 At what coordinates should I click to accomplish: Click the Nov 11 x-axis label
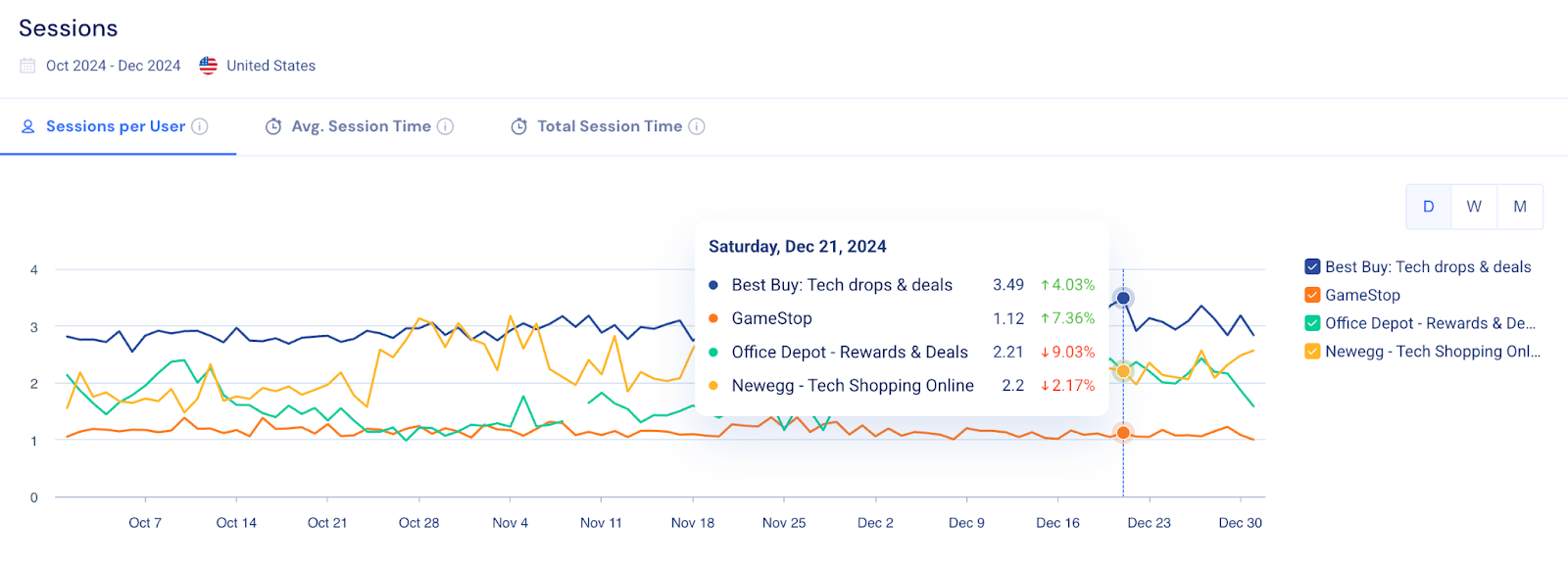point(601,523)
